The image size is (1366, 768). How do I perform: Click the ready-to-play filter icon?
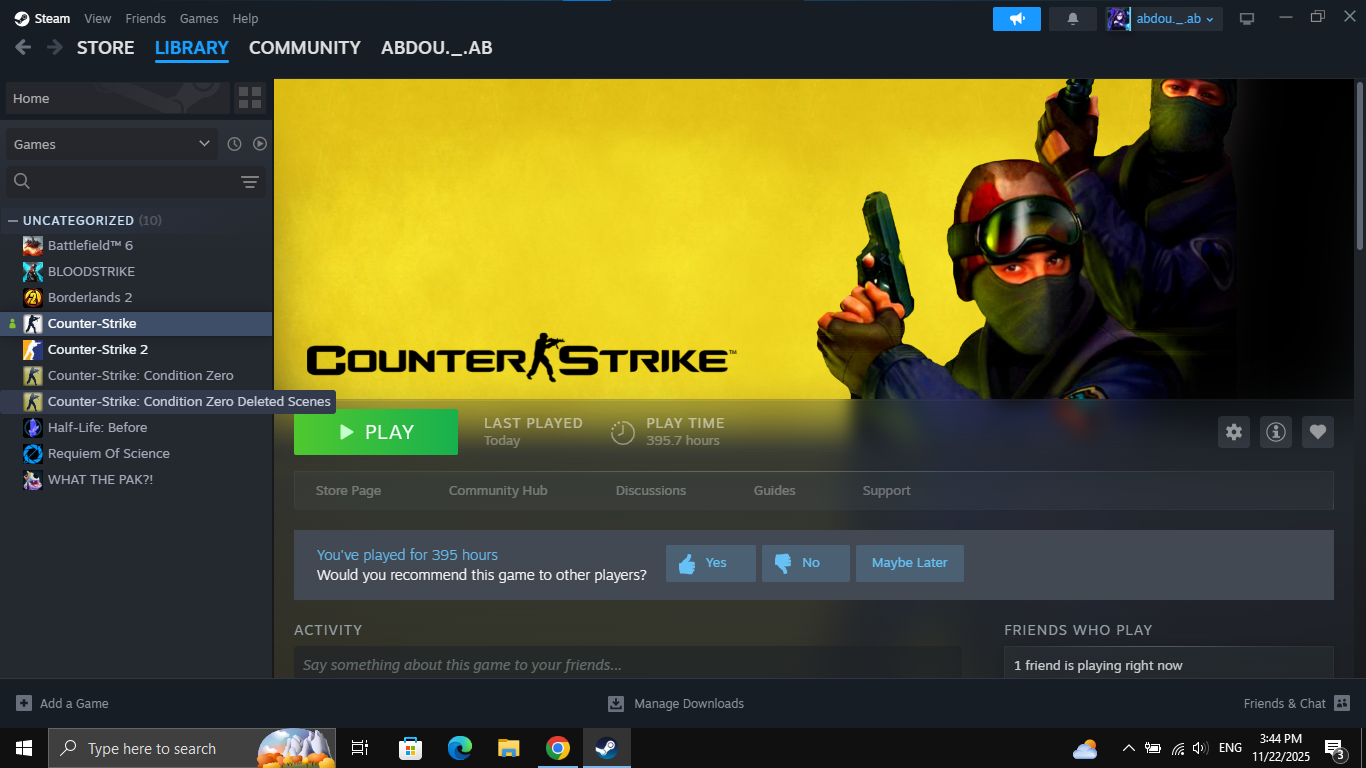pyautogui.click(x=260, y=144)
